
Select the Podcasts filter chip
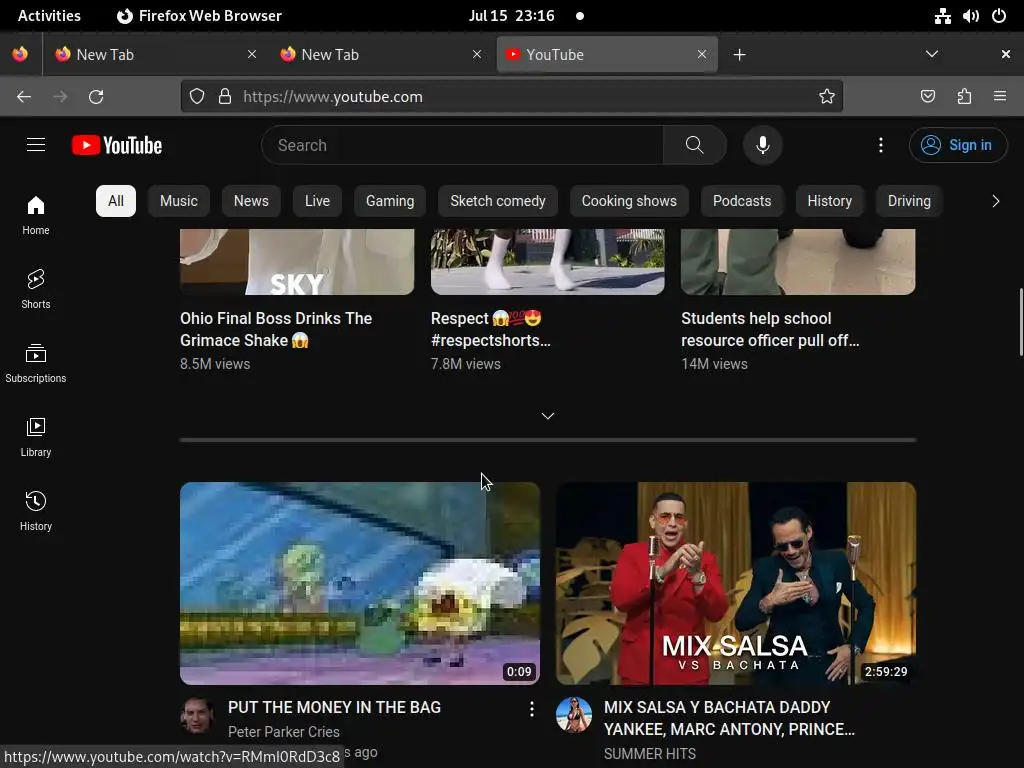pyautogui.click(x=742, y=201)
